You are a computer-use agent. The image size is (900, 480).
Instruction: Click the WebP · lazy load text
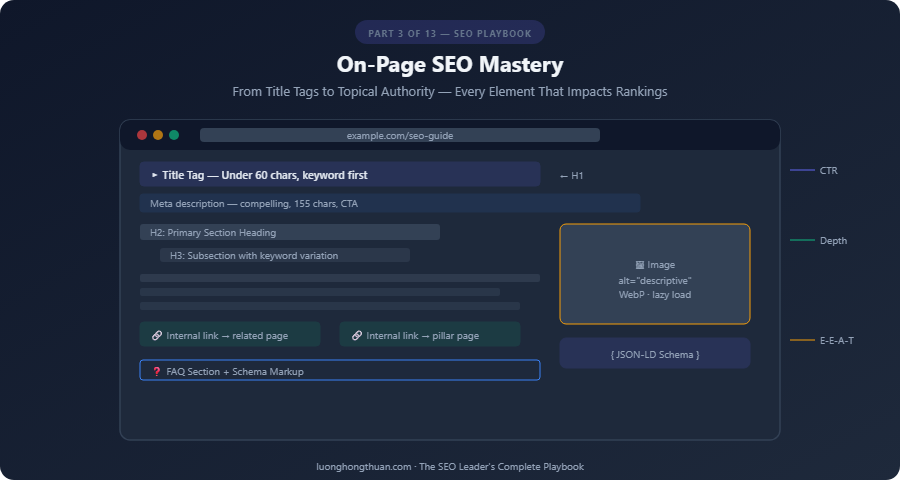(x=654, y=295)
